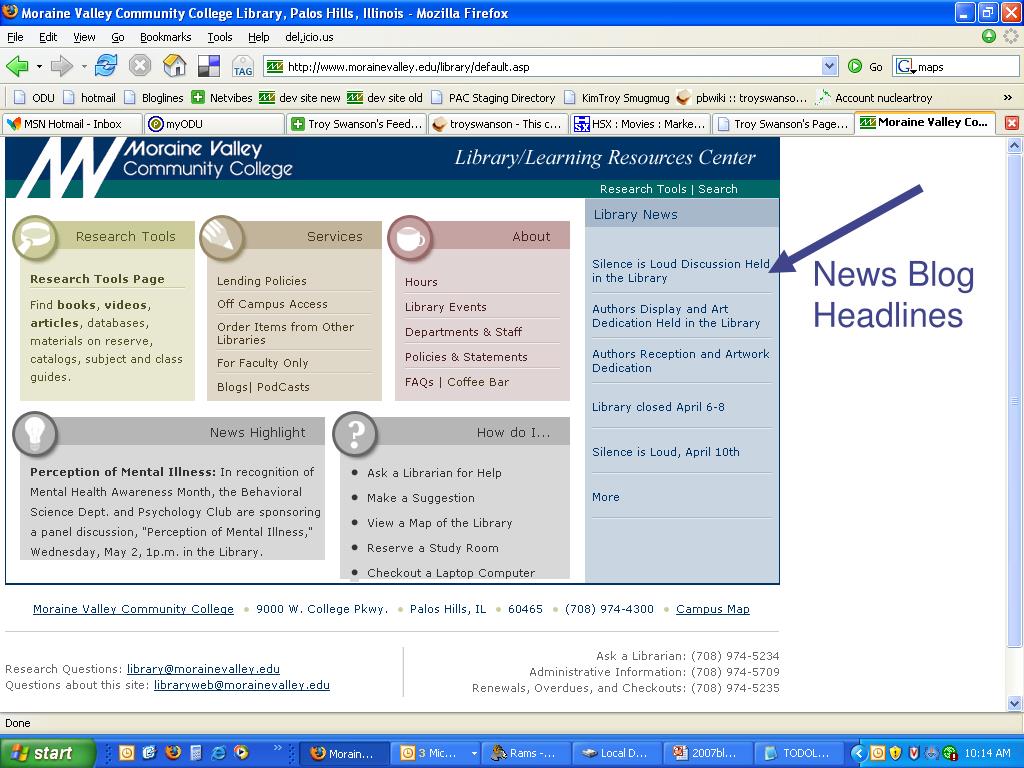The height and width of the screenshot is (768, 1024).
Task: Click the green Go arrow icon
Action: [x=855, y=66]
